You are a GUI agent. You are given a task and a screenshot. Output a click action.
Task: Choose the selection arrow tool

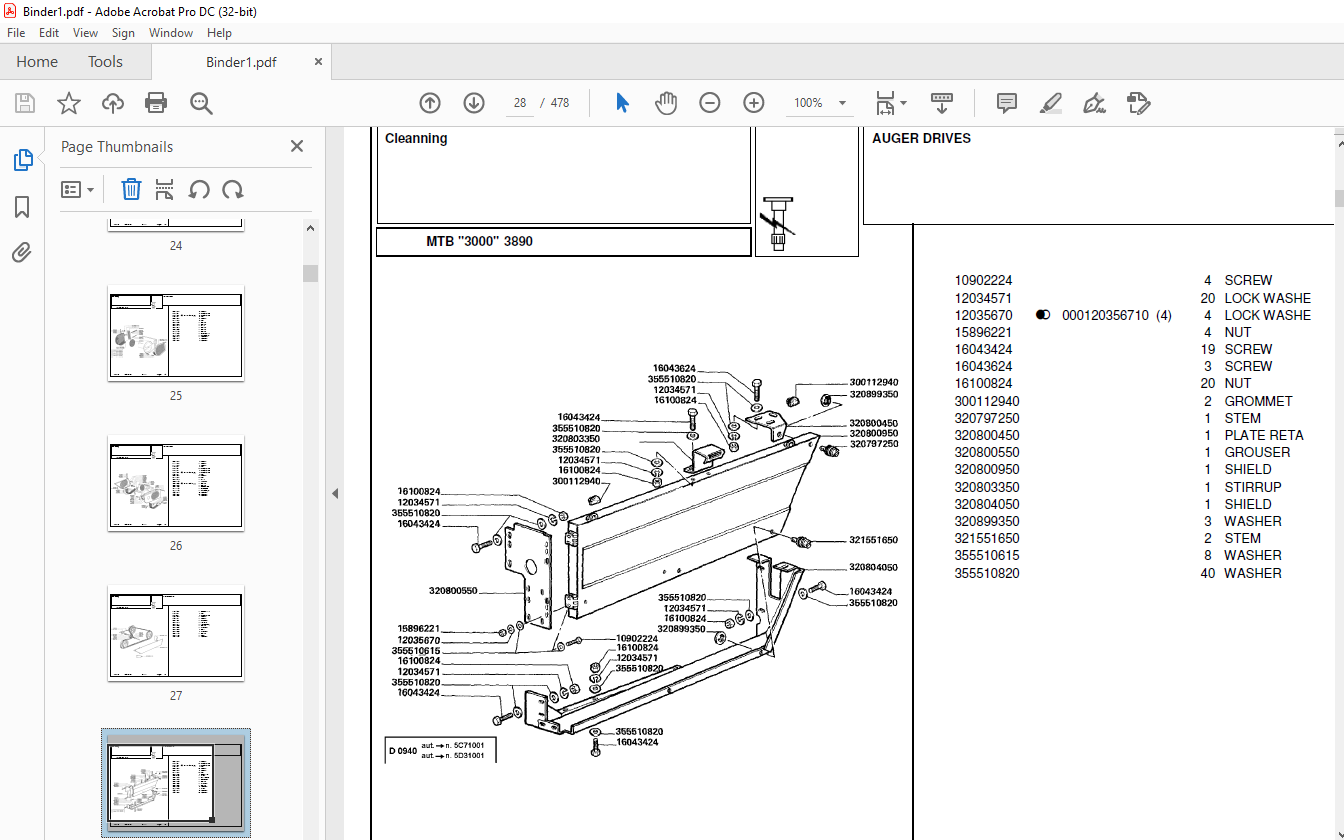[x=622, y=103]
